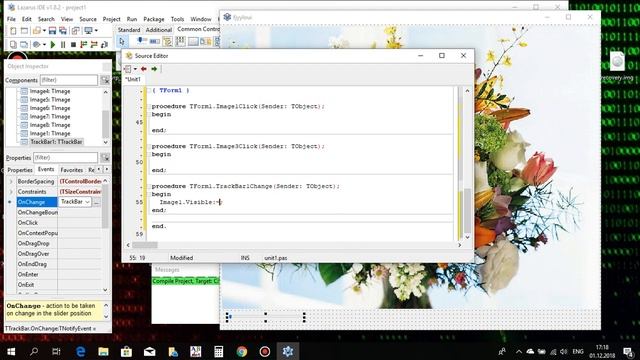Open the Open-file recent dropdown arrow
Viewport: 640px width, 360px height.
pyautogui.click(x=44, y=31)
